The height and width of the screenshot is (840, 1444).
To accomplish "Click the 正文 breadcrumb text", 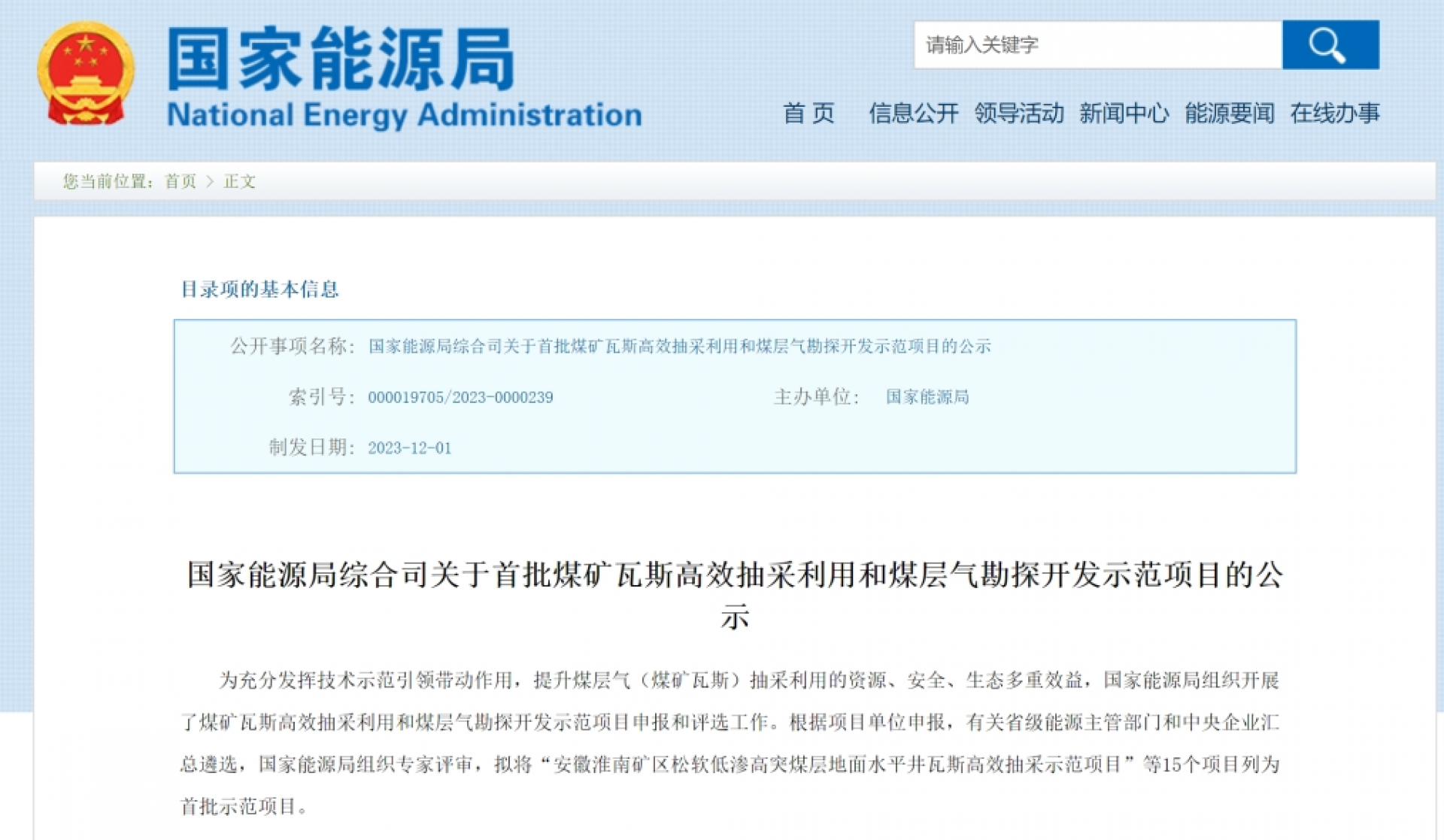I will (240, 181).
